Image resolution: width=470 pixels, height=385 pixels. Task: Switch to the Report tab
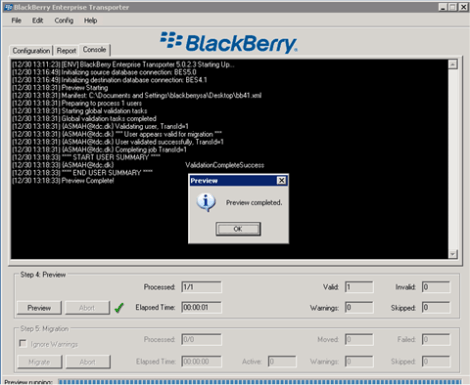pos(66,51)
